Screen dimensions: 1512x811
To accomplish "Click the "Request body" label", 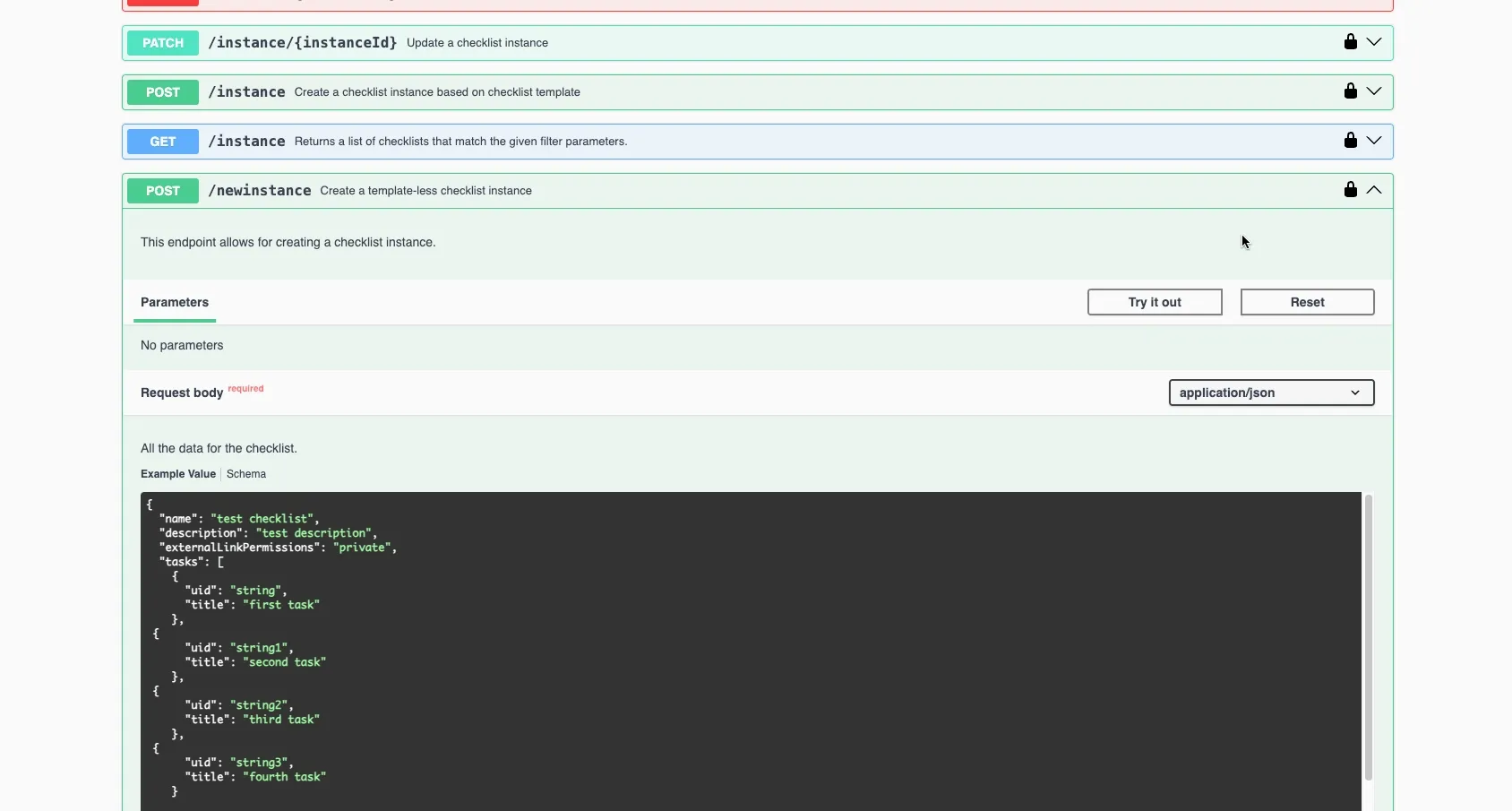I will coord(182,393).
